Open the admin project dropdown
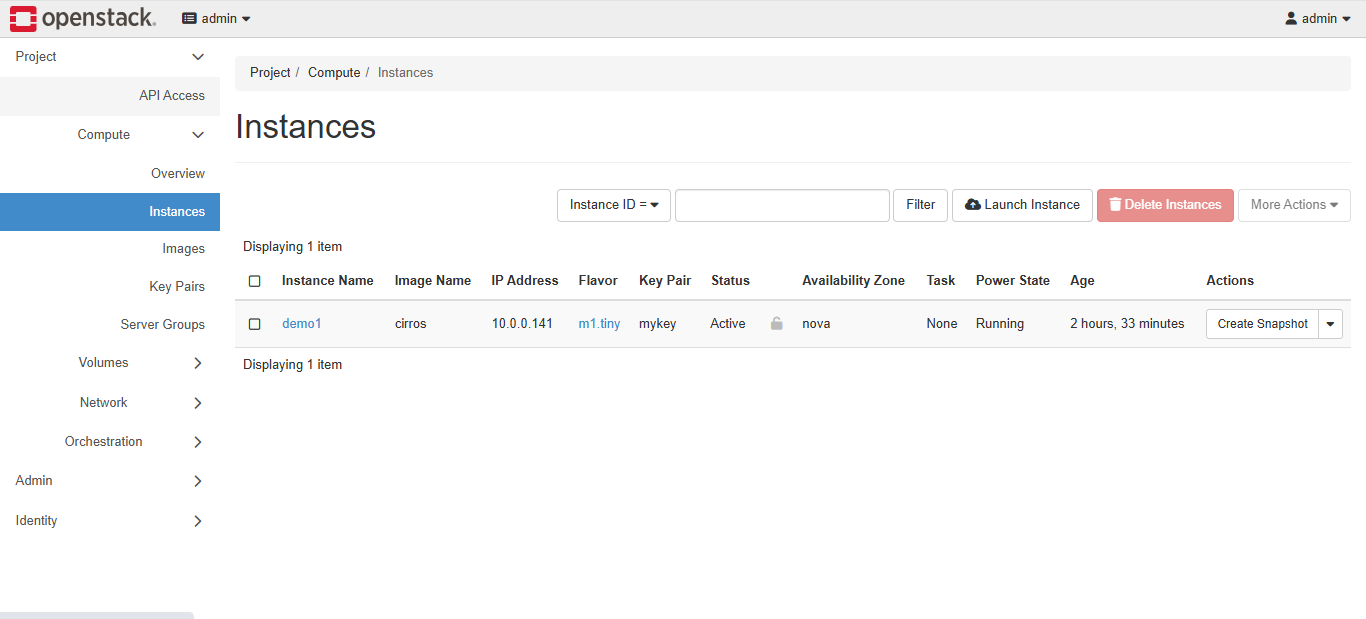1366x619 pixels. pos(216,18)
